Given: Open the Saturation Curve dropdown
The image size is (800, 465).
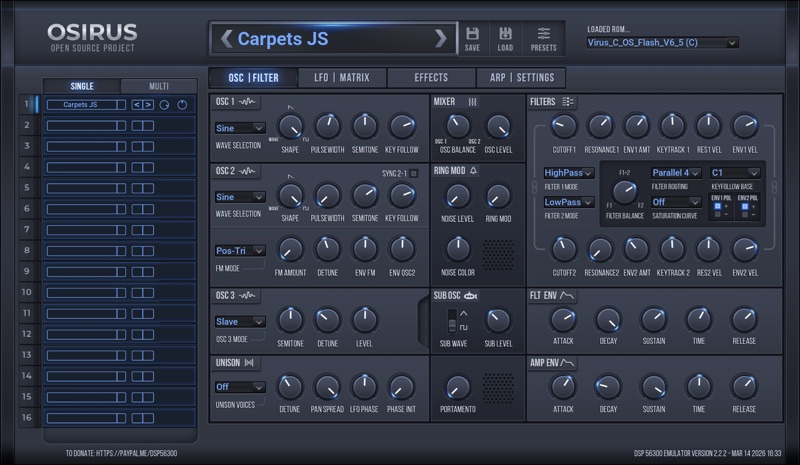Looking at the screenshot, I should click(676, 202).
